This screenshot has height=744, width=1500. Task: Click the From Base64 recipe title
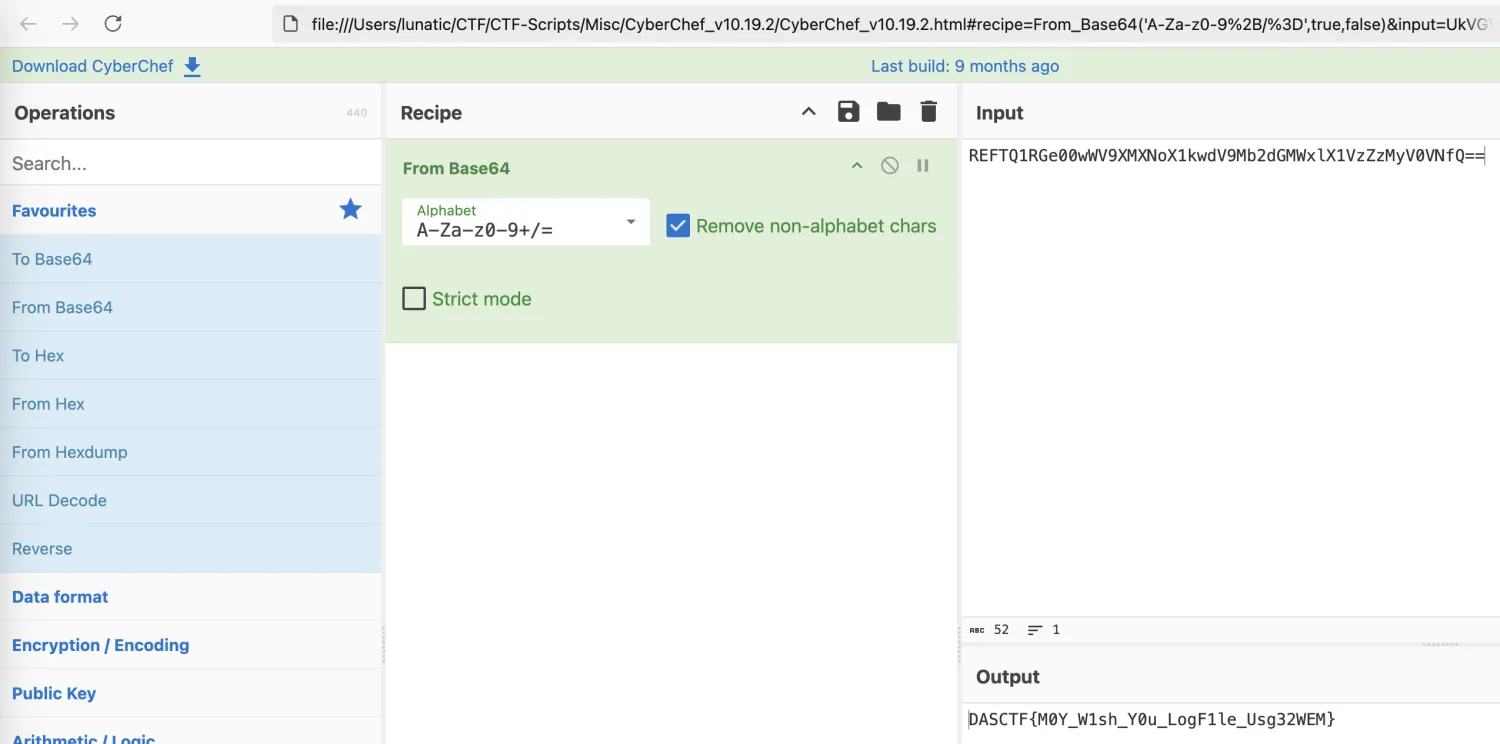point(456,168)
